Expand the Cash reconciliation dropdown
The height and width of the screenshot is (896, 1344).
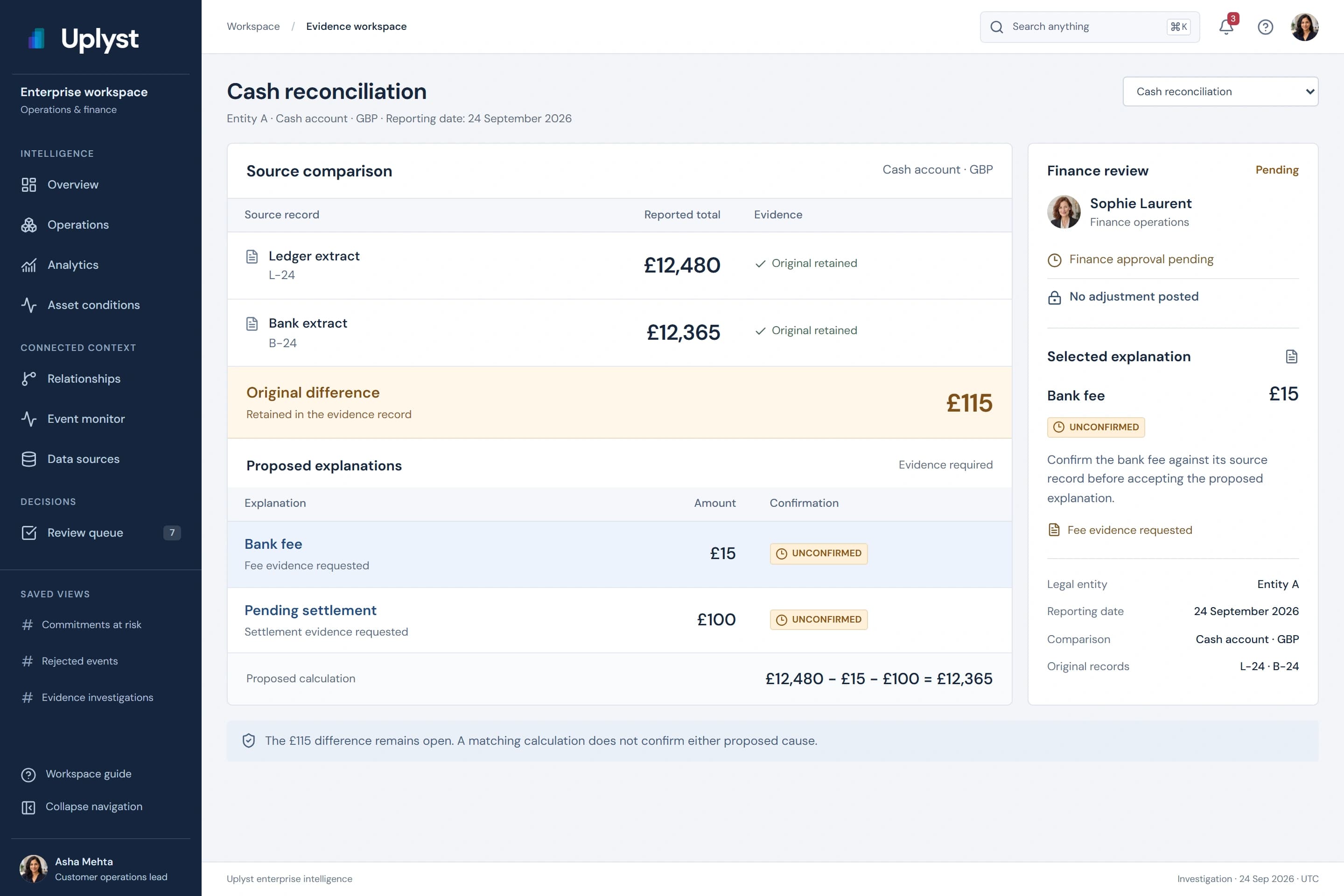1220,91
